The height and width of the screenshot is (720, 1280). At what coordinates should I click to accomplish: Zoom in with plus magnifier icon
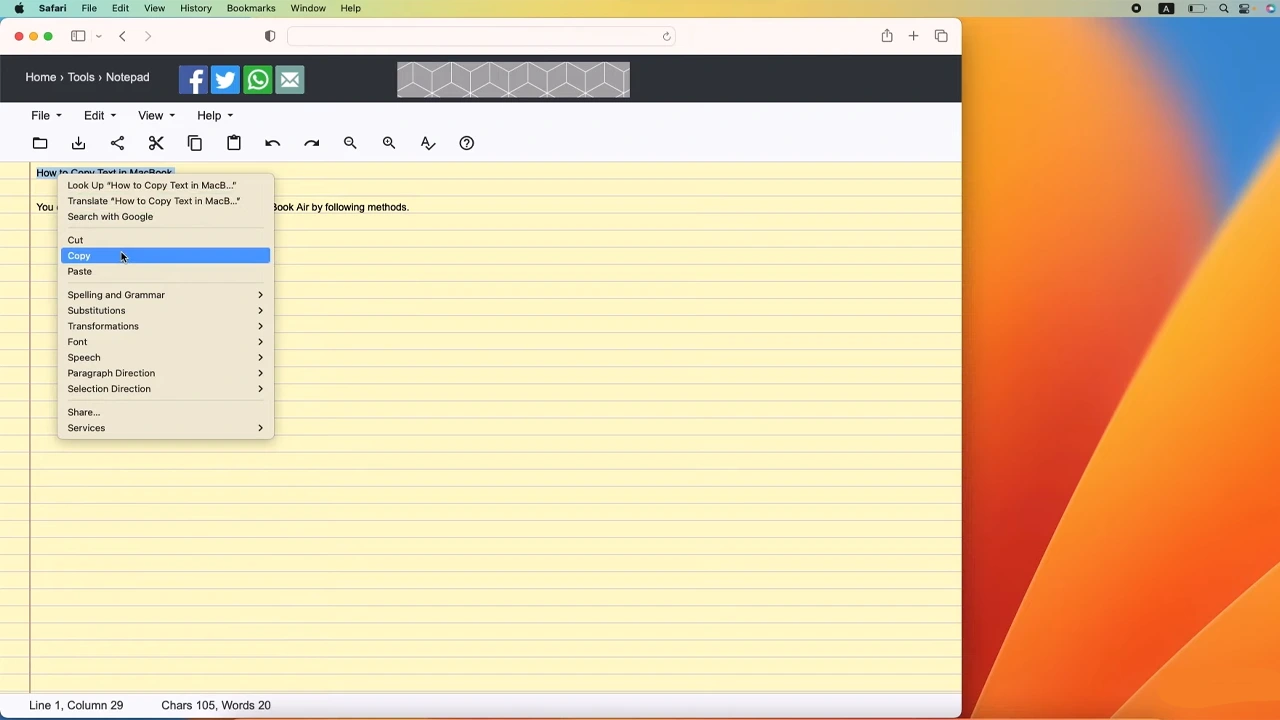click(389, 143)
